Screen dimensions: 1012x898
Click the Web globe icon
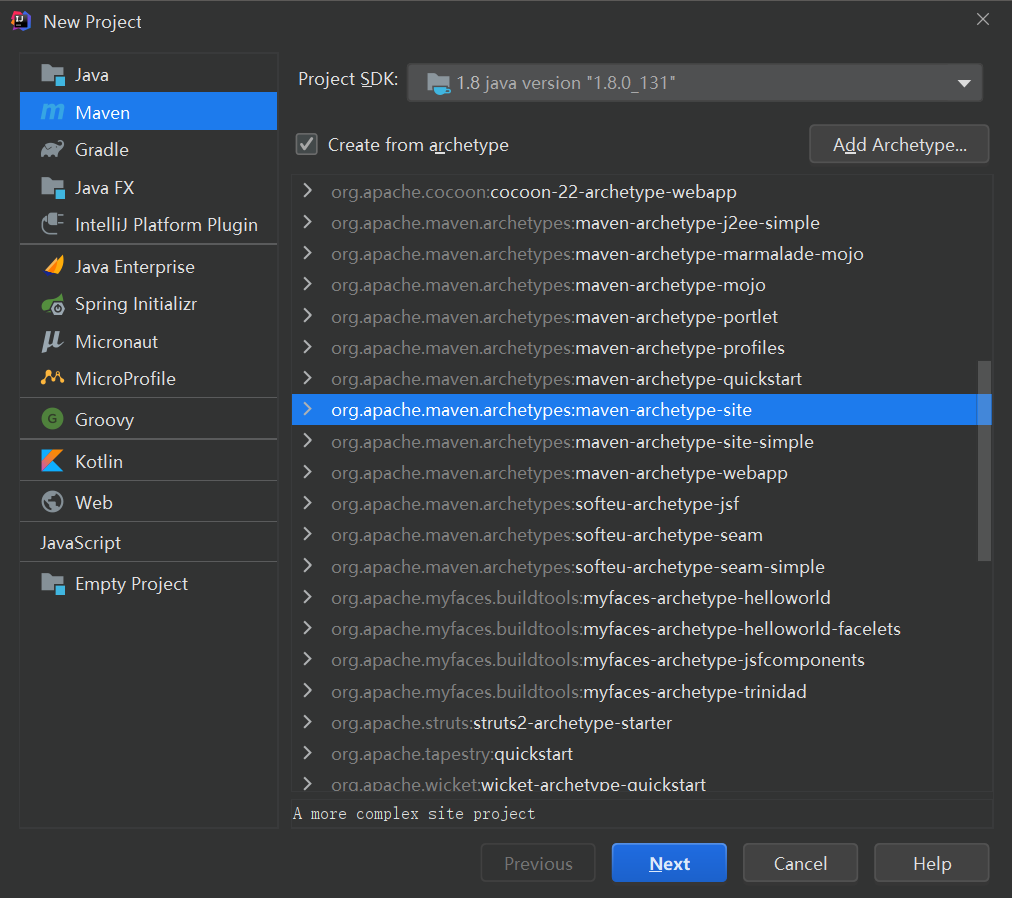(52, 502)
